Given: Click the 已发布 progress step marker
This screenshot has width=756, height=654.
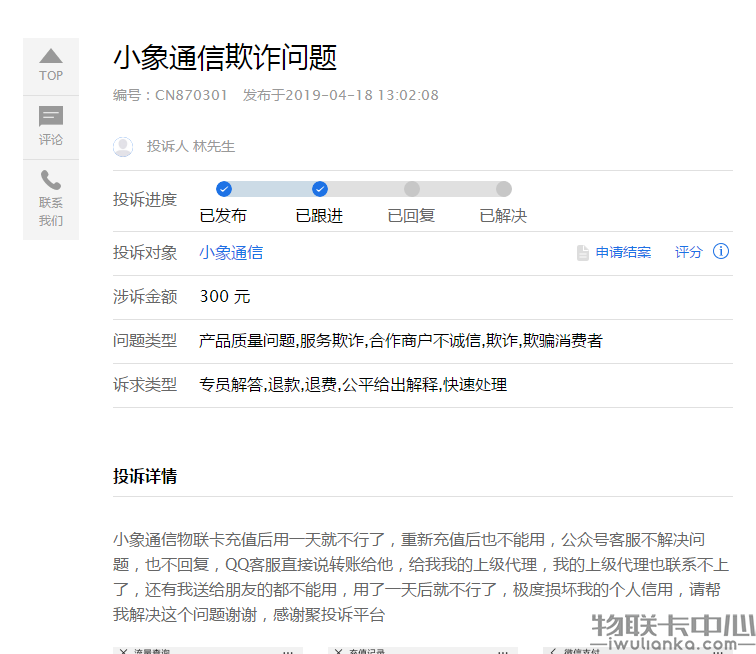Looking at the screenshot, I should pyautogui.click(x=224, y=189).
